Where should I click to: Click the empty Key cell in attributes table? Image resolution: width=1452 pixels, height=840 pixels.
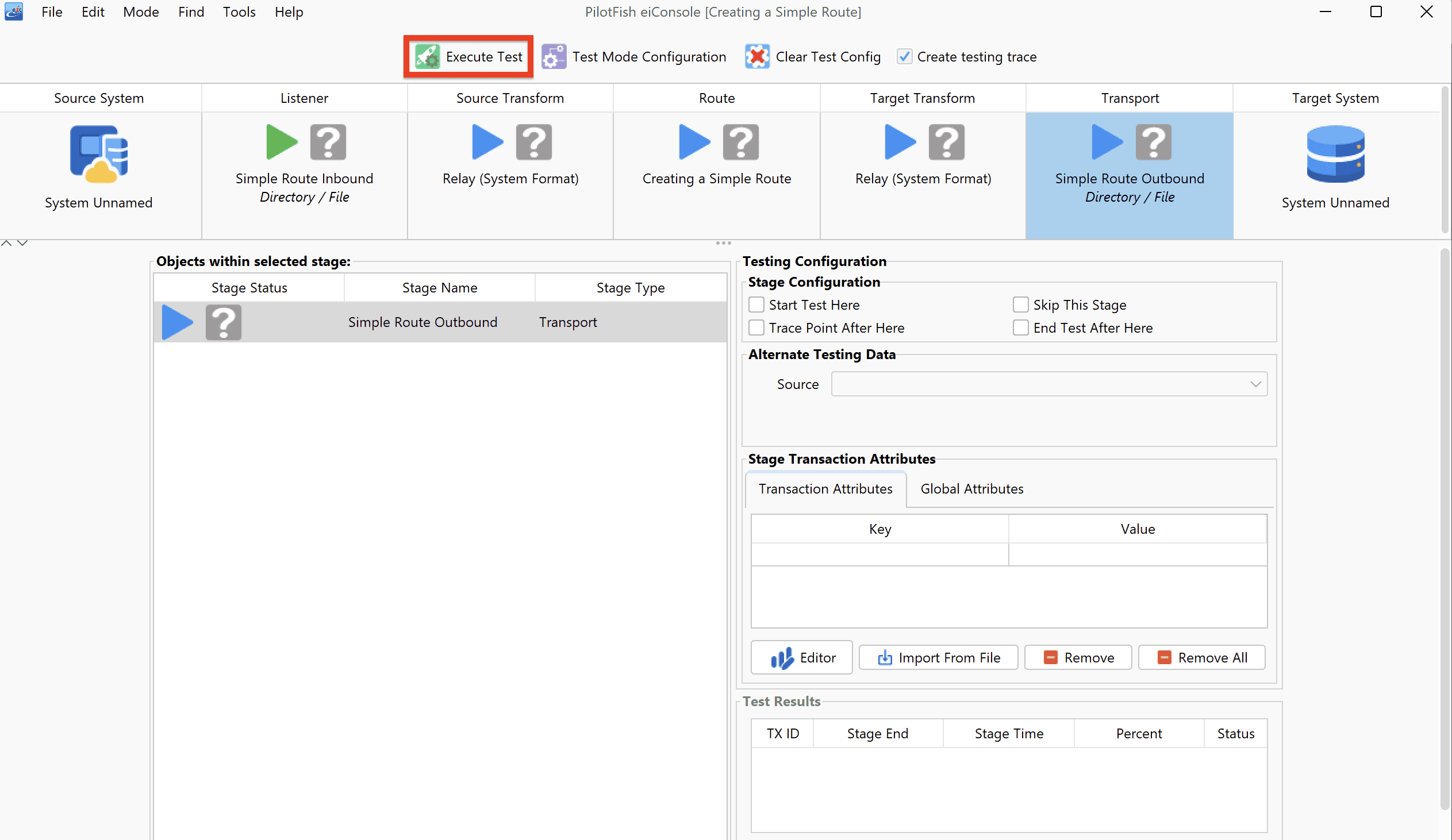click(880, 554)
